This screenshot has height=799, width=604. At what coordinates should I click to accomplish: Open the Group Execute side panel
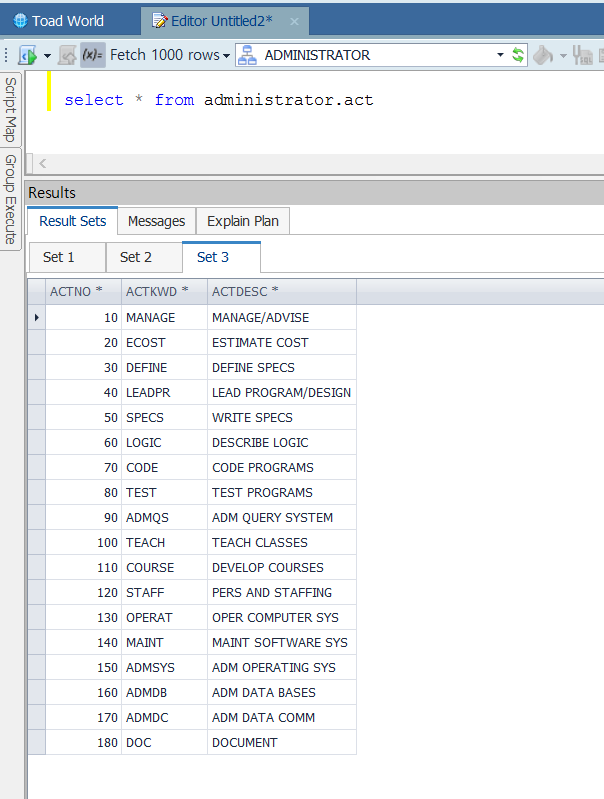coord(11,199)
